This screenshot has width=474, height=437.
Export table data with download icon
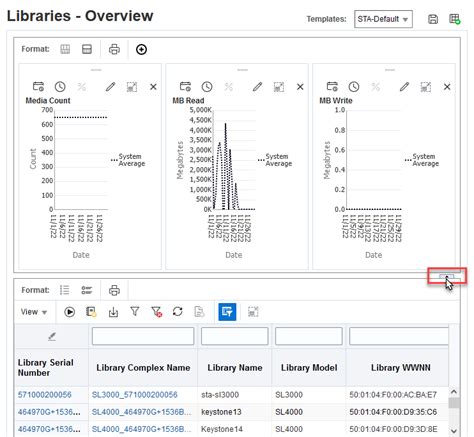pyautogui.click(x=113, y=312)
